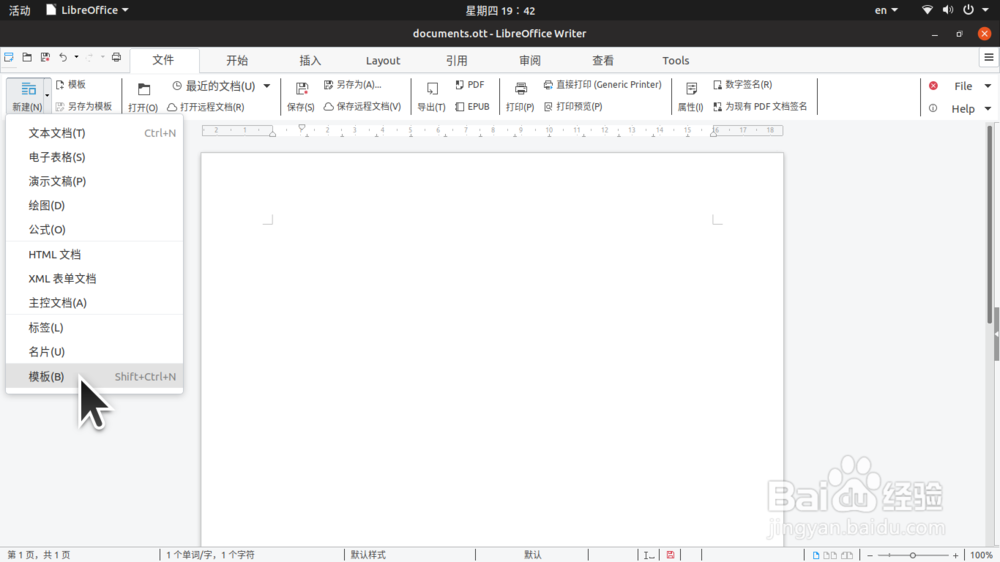This screenshot has width=1000, height=562.
Task: Click the 打印(P) print icon
Action: coord(520,89)
